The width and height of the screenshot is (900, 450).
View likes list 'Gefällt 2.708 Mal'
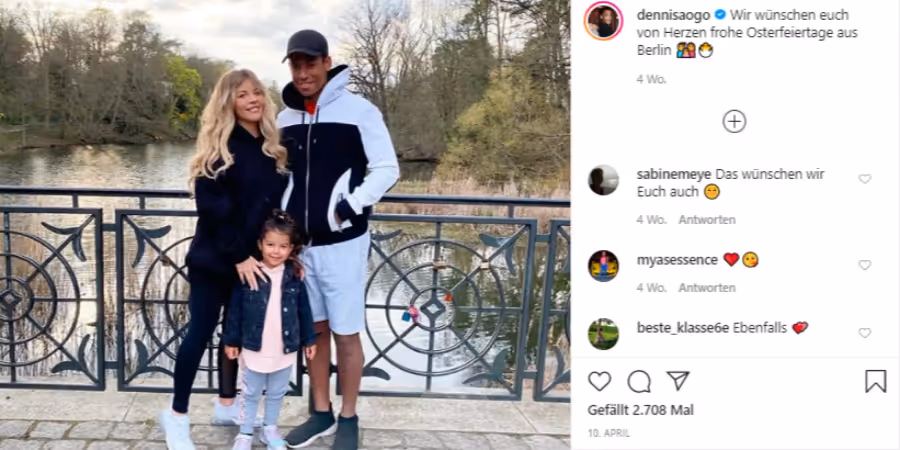point(641,410)
